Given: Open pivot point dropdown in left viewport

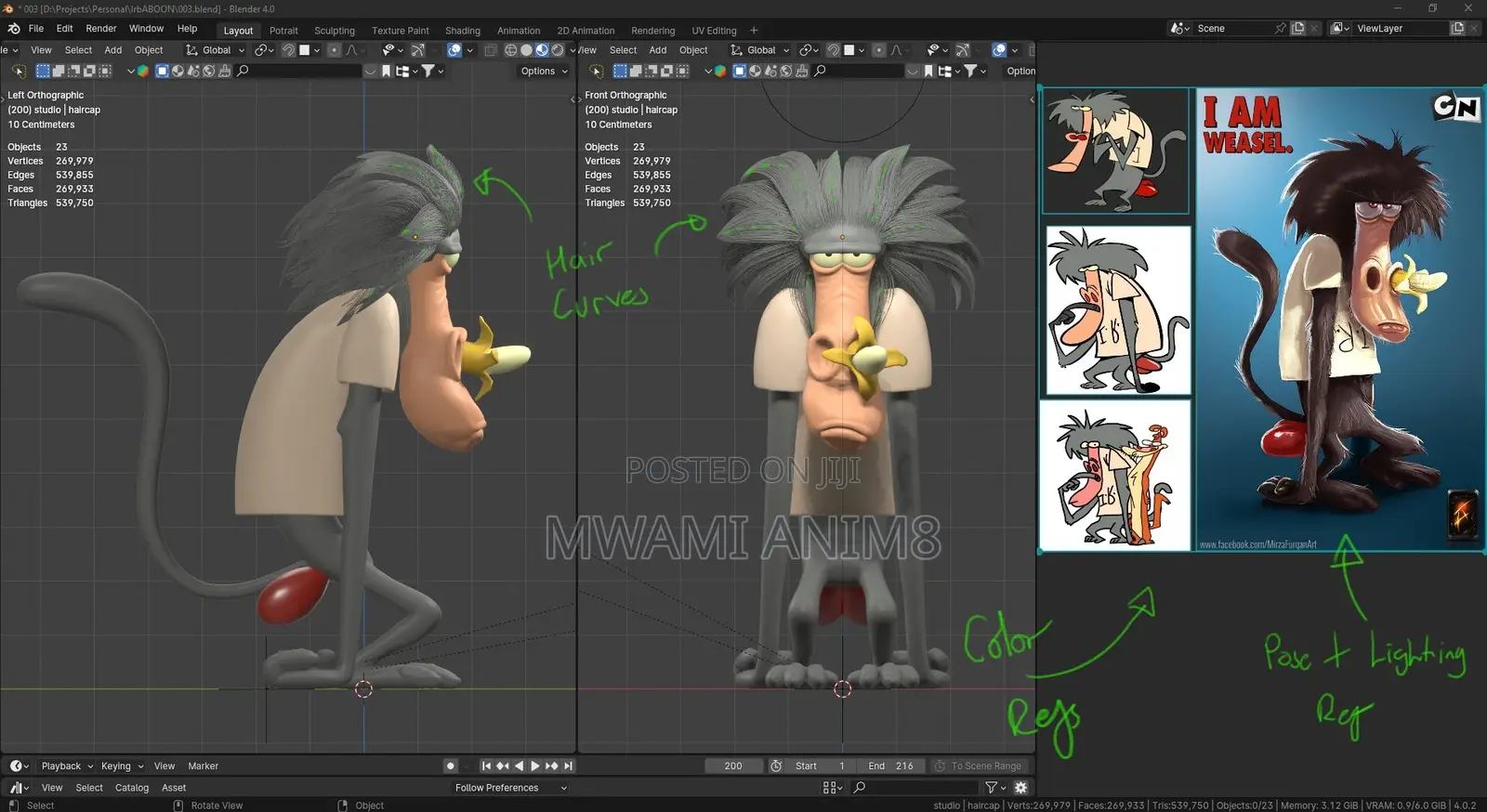Looking at the screenshot, I should click(265, 50).
